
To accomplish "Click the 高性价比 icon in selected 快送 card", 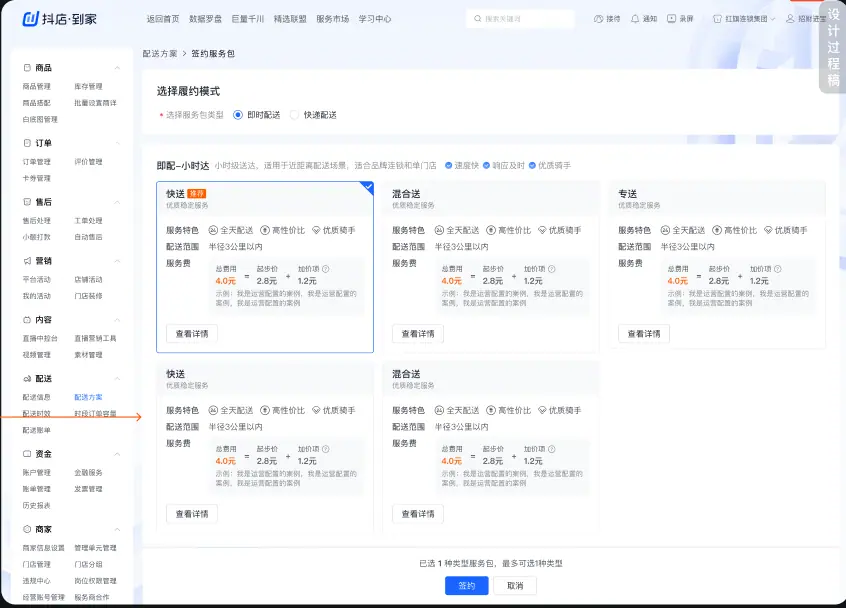I will (x=265, y=230).
